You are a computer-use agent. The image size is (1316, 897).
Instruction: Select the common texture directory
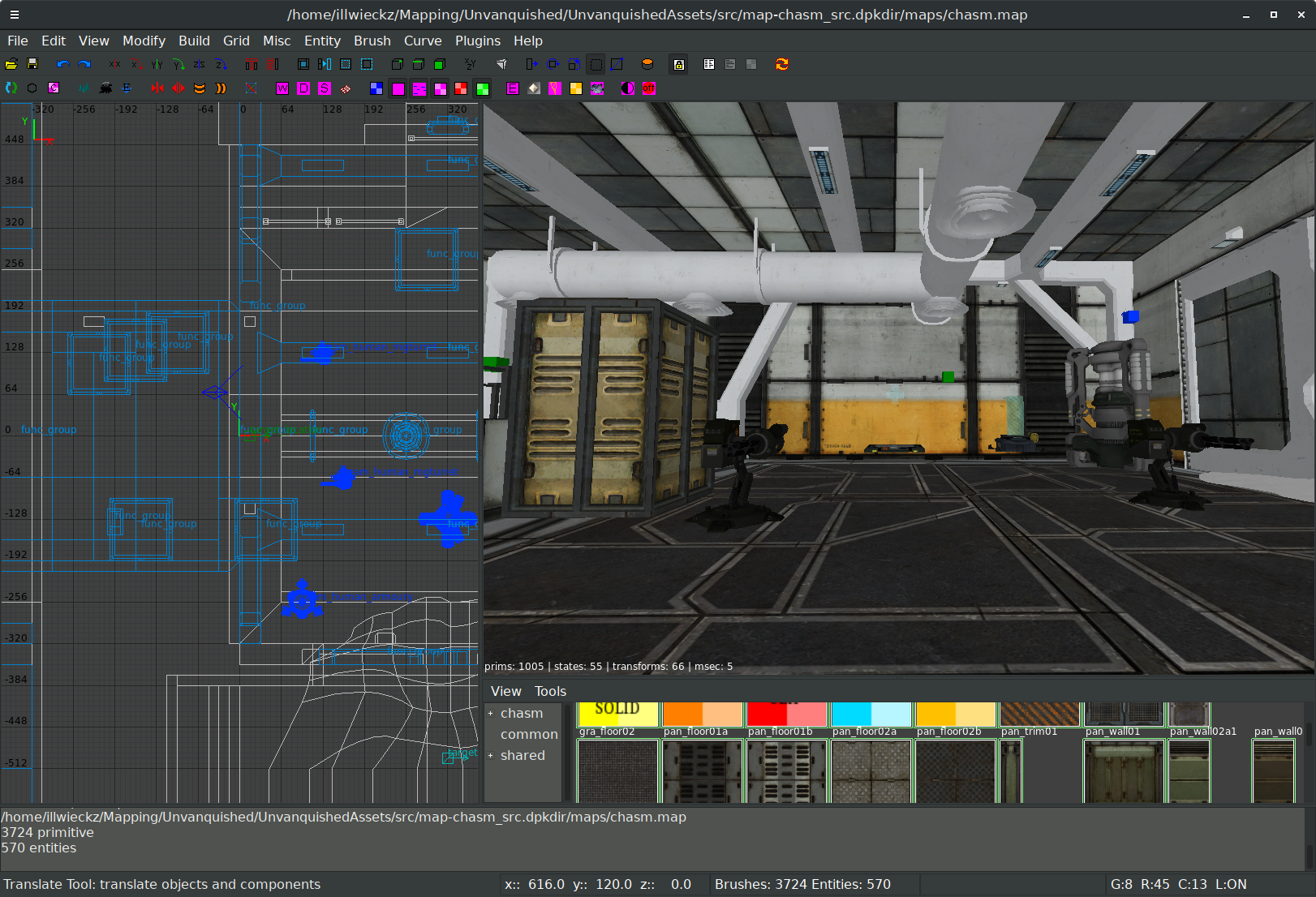click(x=529, y=735)
